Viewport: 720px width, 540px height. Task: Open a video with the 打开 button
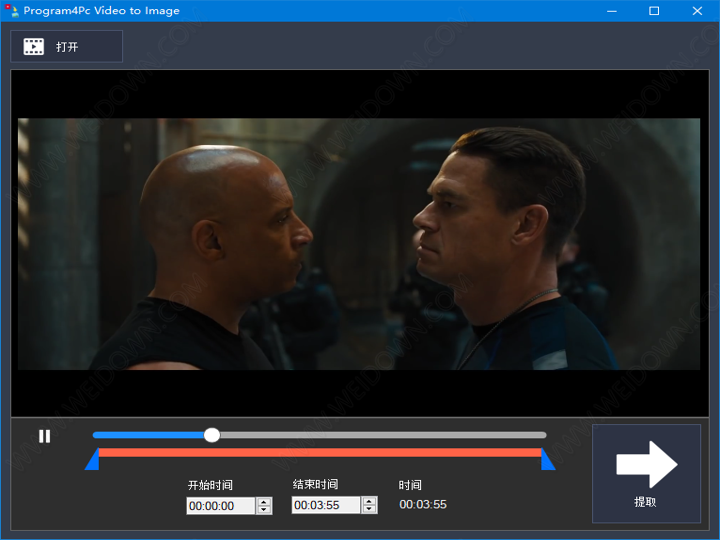pos(67,46)
